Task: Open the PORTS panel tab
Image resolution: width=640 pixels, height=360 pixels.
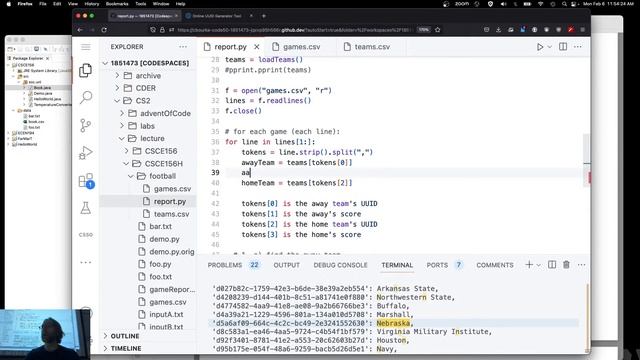Action: click(444, 265)
